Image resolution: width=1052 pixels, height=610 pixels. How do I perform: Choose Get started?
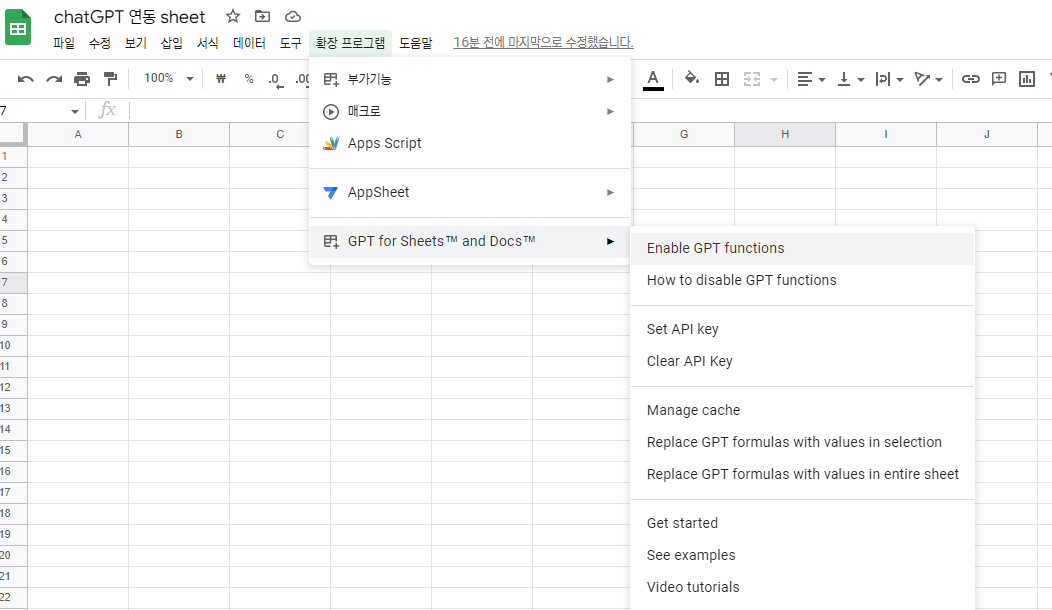(x=802, y=523)
